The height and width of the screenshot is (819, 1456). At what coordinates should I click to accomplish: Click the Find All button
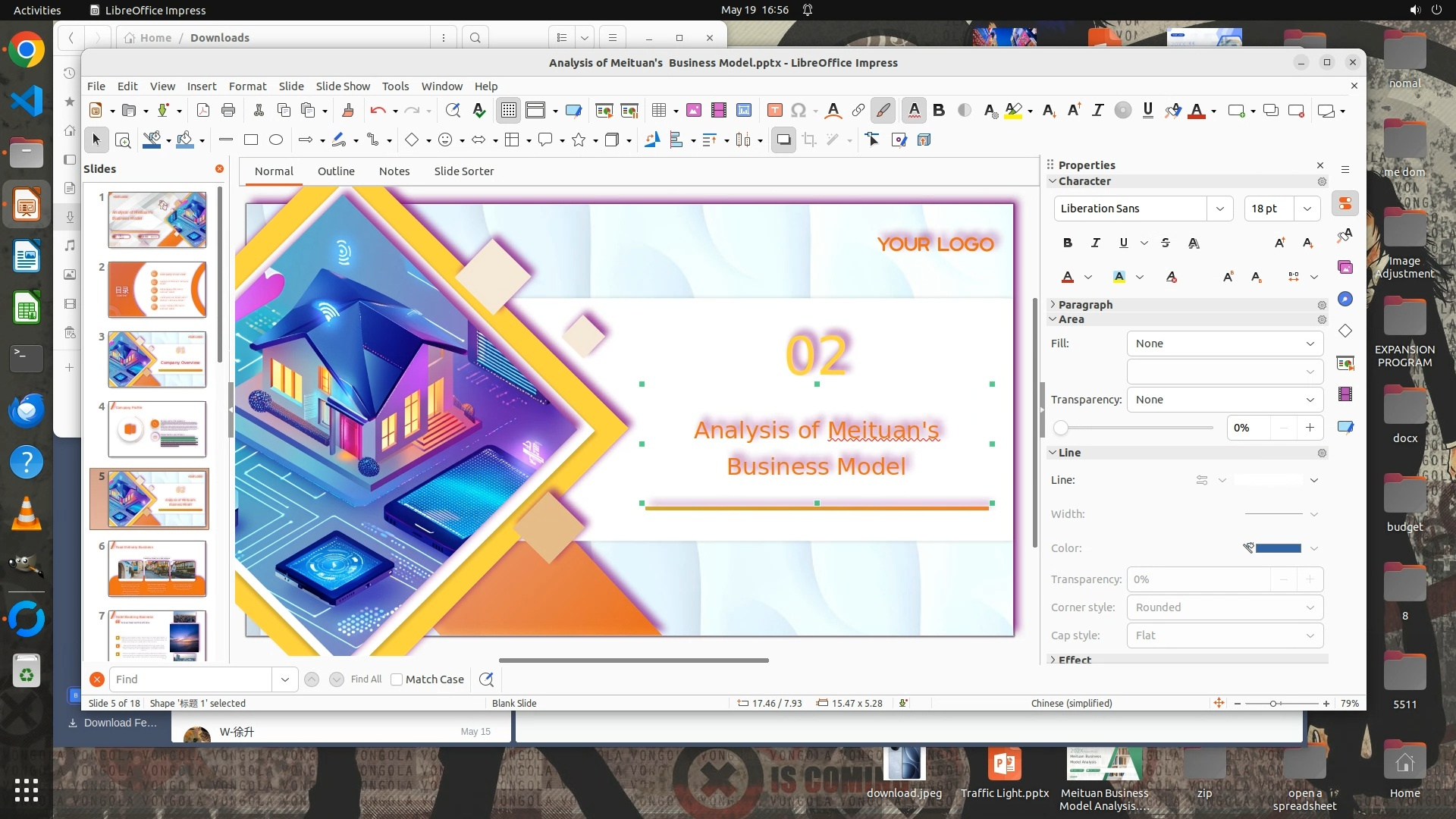pyautogui.click(x=366, y=679)
